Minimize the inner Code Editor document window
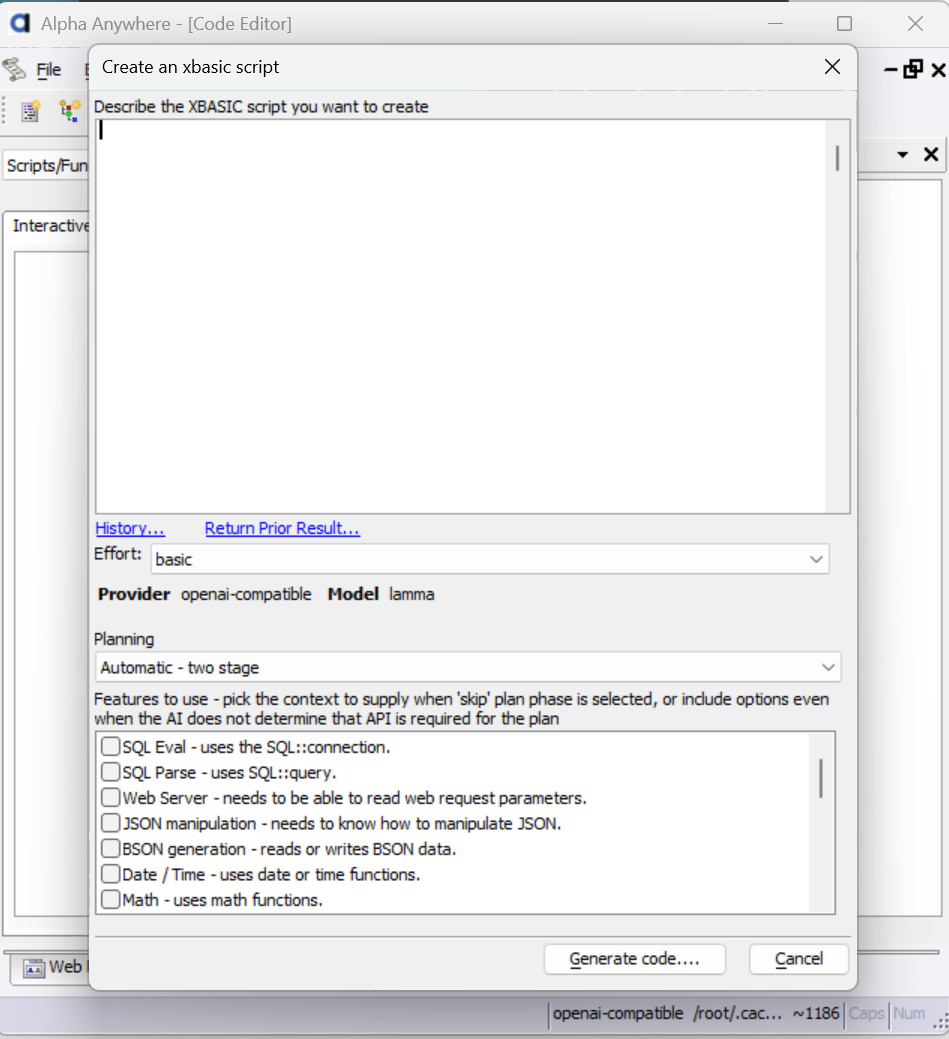This screenshot has width=949, height=1039. click(891, 70)
